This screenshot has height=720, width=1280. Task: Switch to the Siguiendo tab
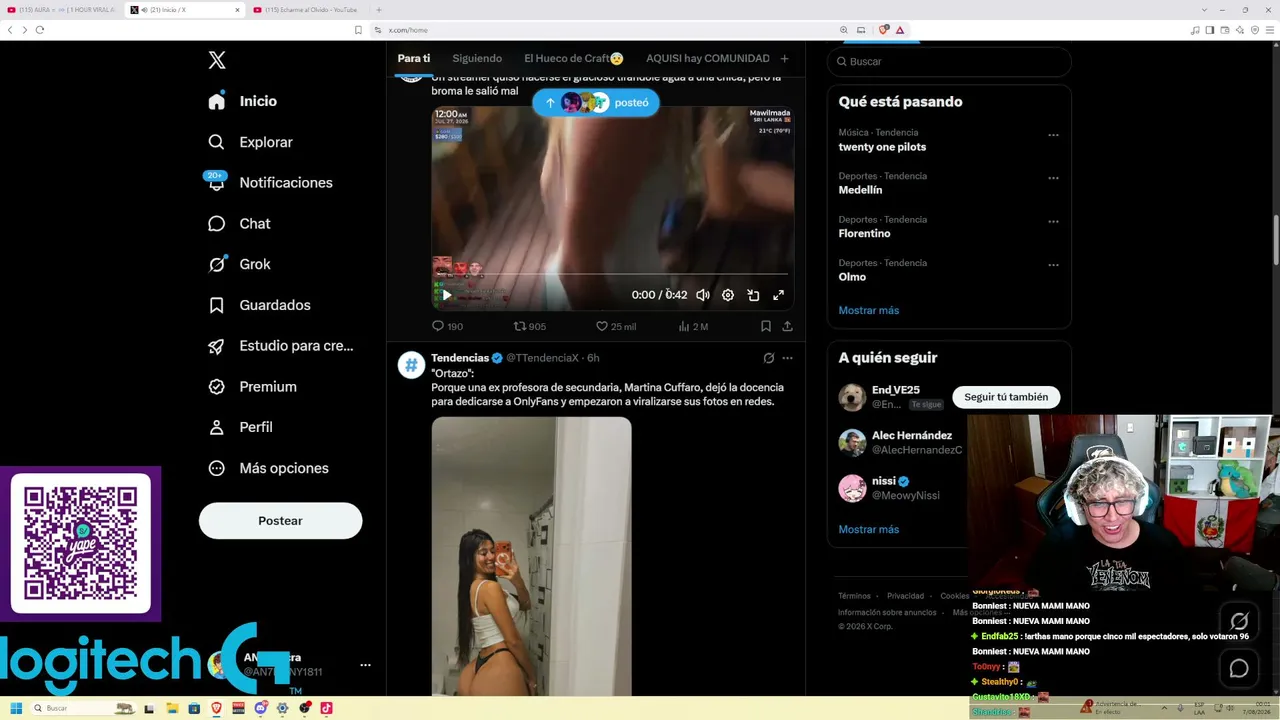pos(477,58)
